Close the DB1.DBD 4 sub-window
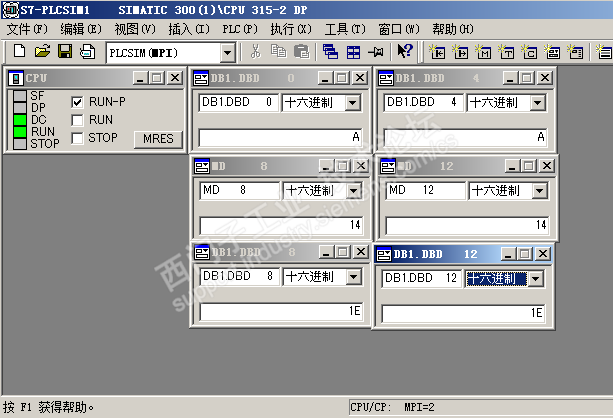The width and height of the screenshot is (613, 418). pyautogui.click(x=545, y=78)
